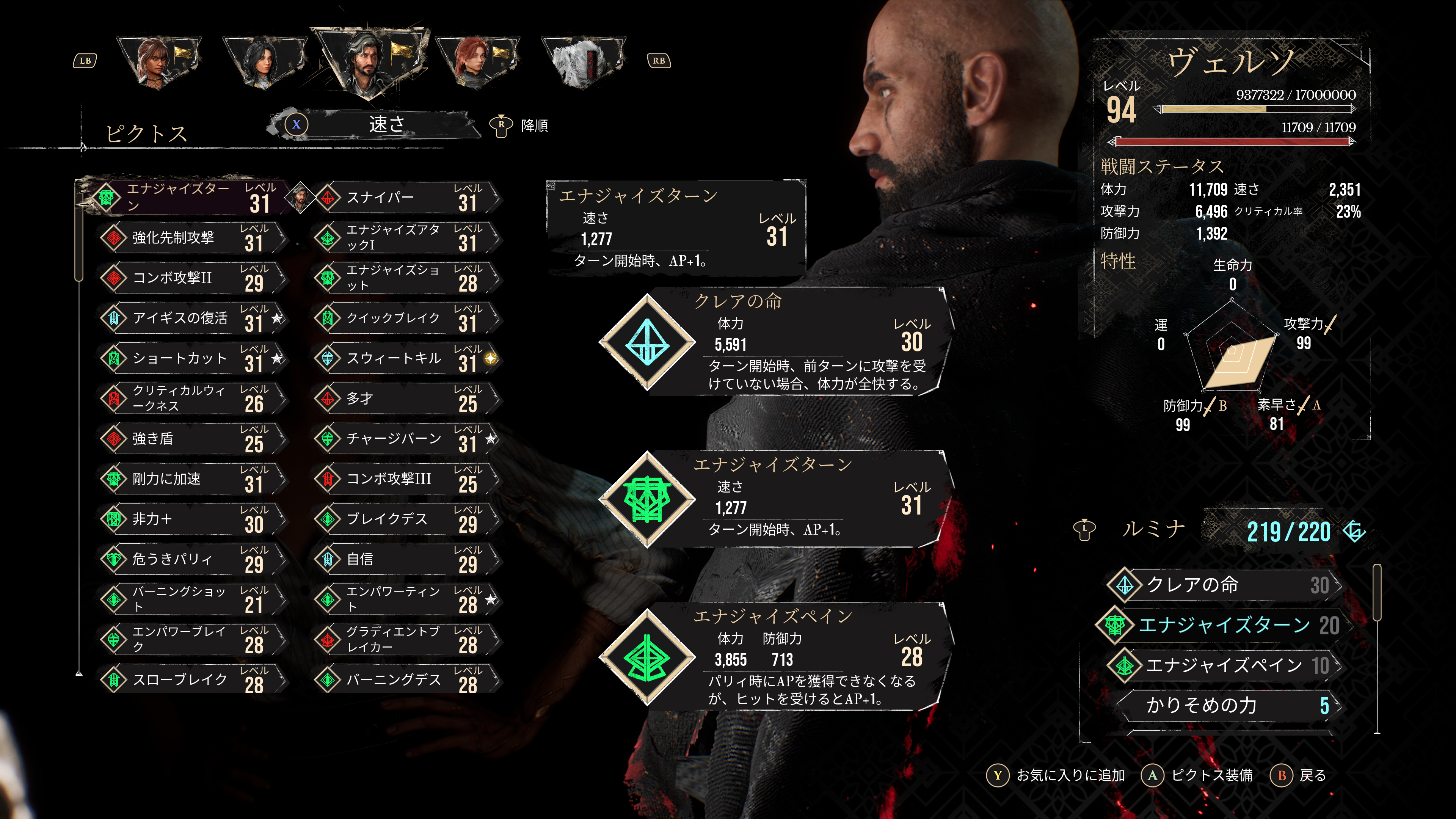Click the LB previous character icon

(85, 61)
